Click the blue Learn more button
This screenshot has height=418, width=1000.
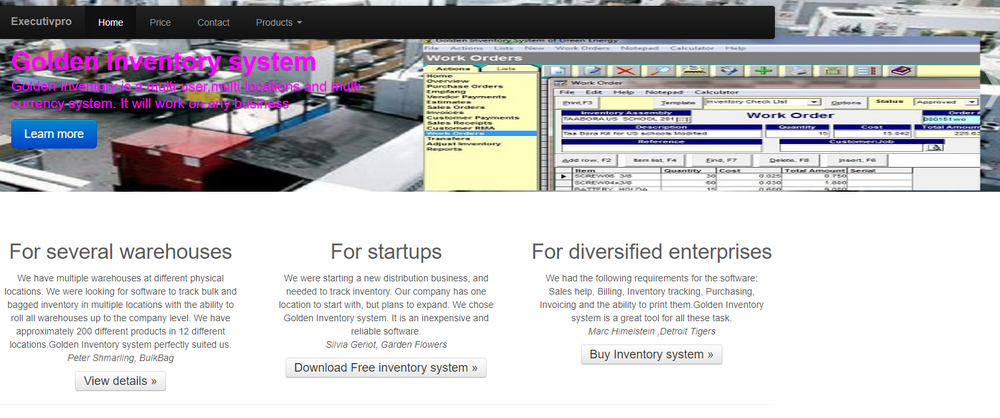[54, 134]
